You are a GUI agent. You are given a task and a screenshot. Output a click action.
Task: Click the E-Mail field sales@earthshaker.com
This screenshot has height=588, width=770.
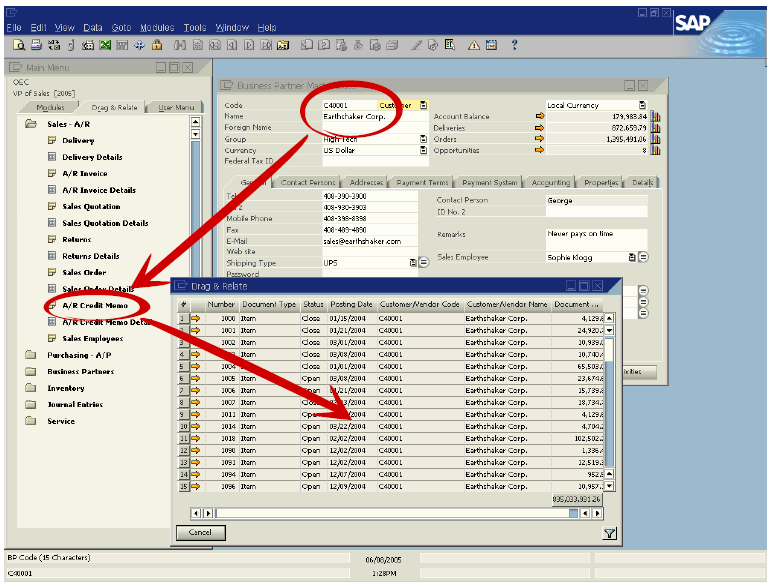point(370,241)
